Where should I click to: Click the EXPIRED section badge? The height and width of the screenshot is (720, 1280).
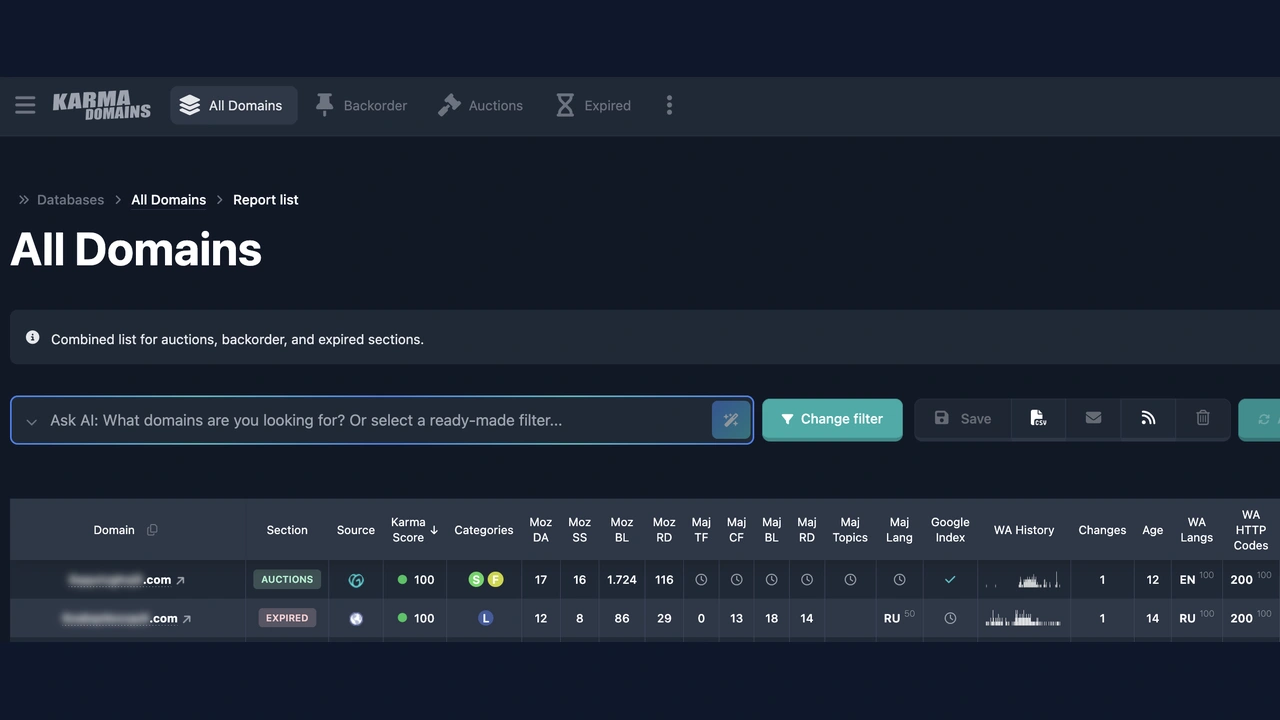(x=287, y=619)
